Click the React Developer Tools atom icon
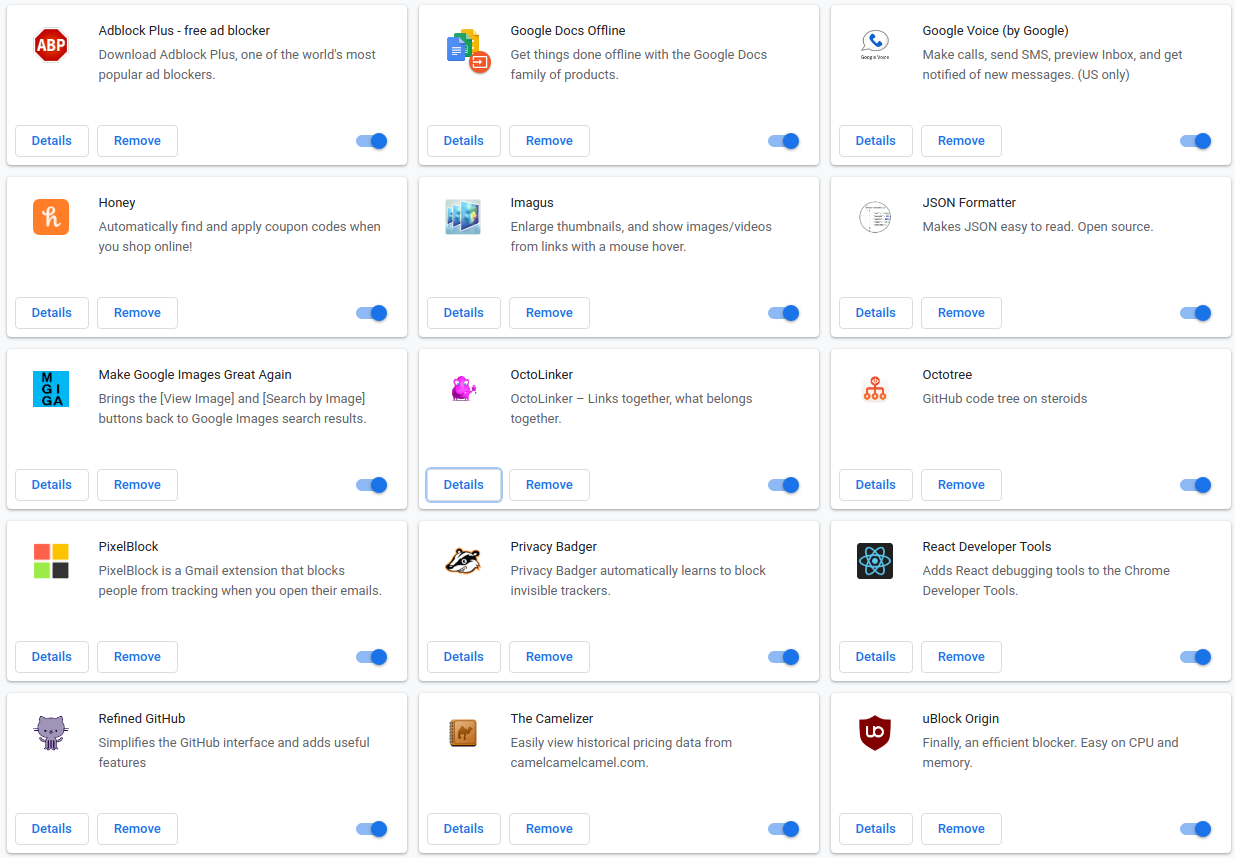Image resolution: width=1235 pixels, height=858 pixels. [x=875, y=561]
